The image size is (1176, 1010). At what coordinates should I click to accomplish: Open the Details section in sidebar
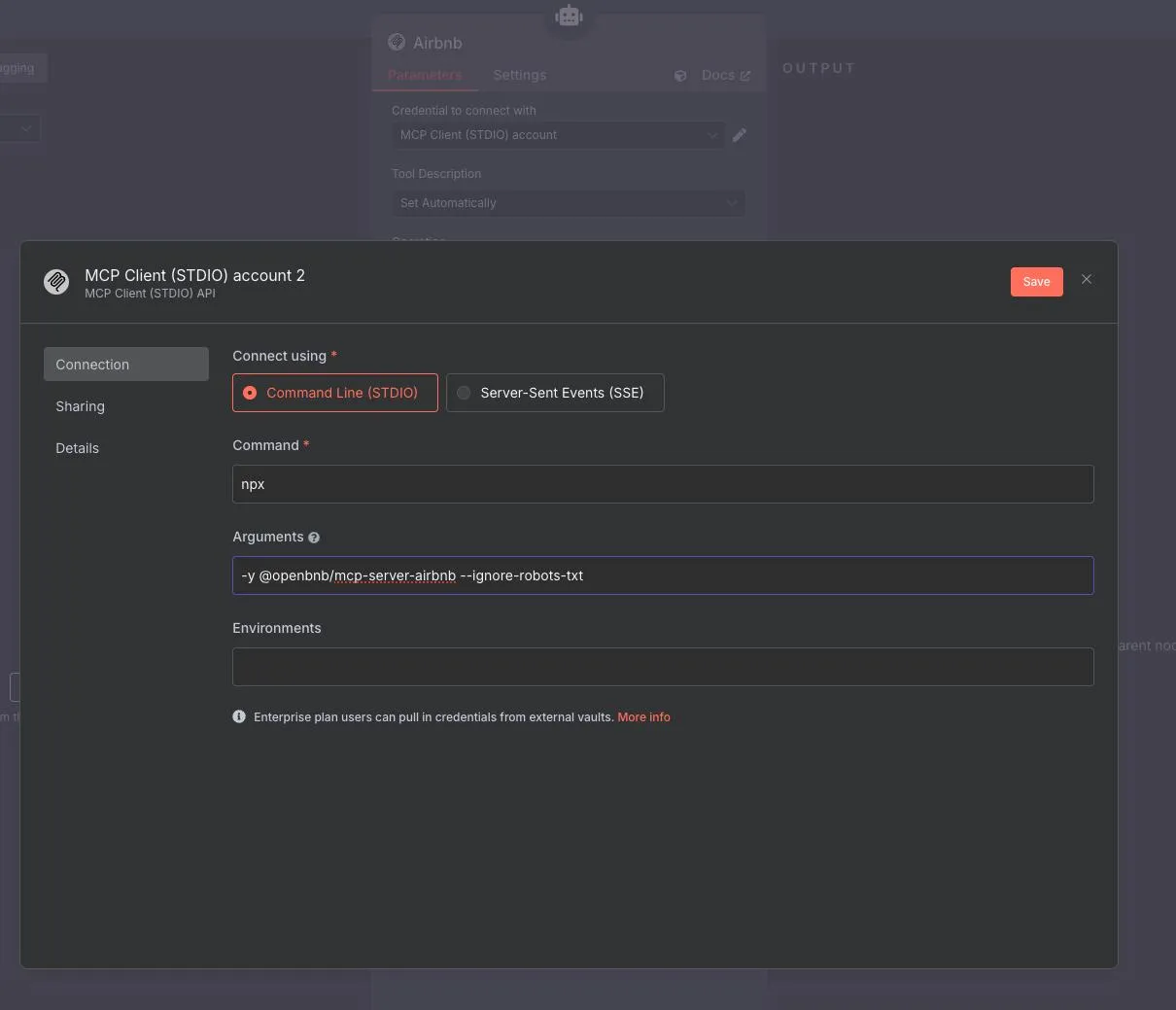78,448
